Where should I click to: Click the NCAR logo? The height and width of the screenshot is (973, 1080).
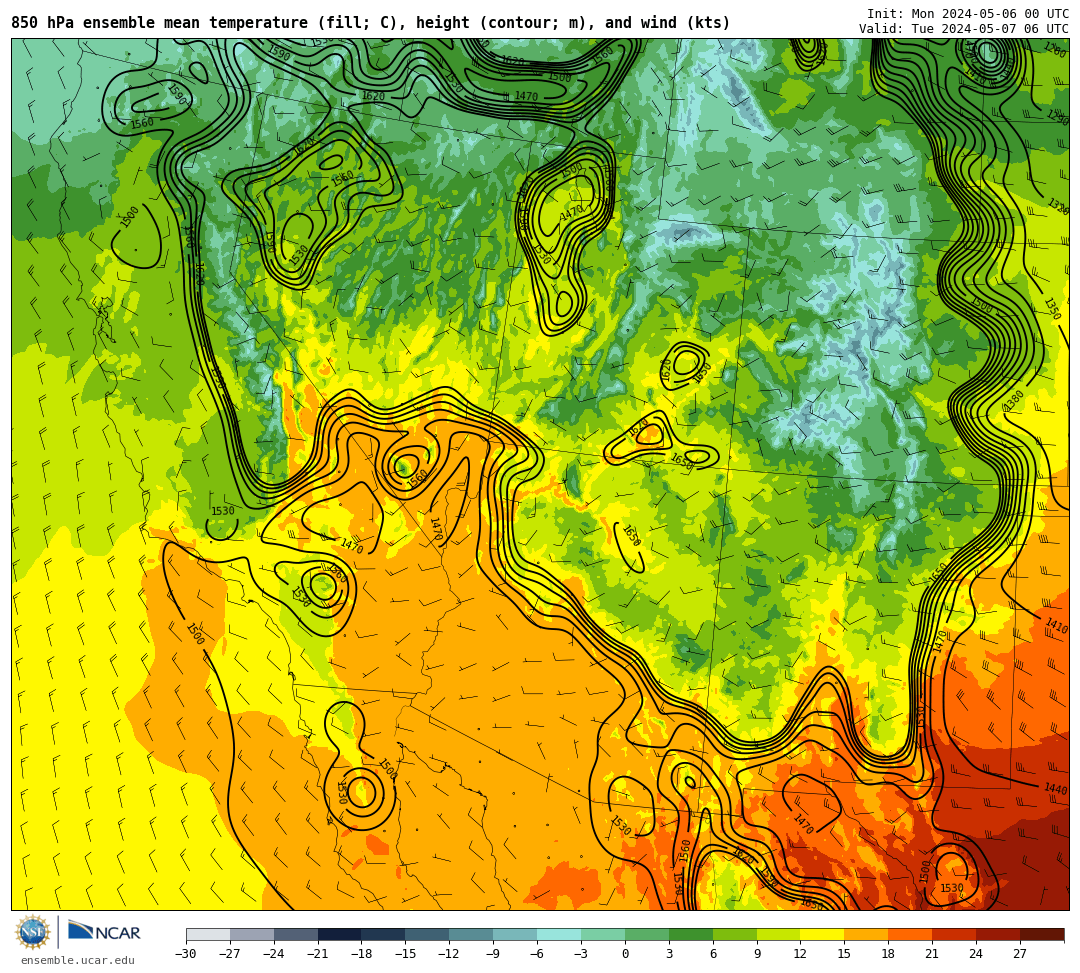[x=104, y=932]
